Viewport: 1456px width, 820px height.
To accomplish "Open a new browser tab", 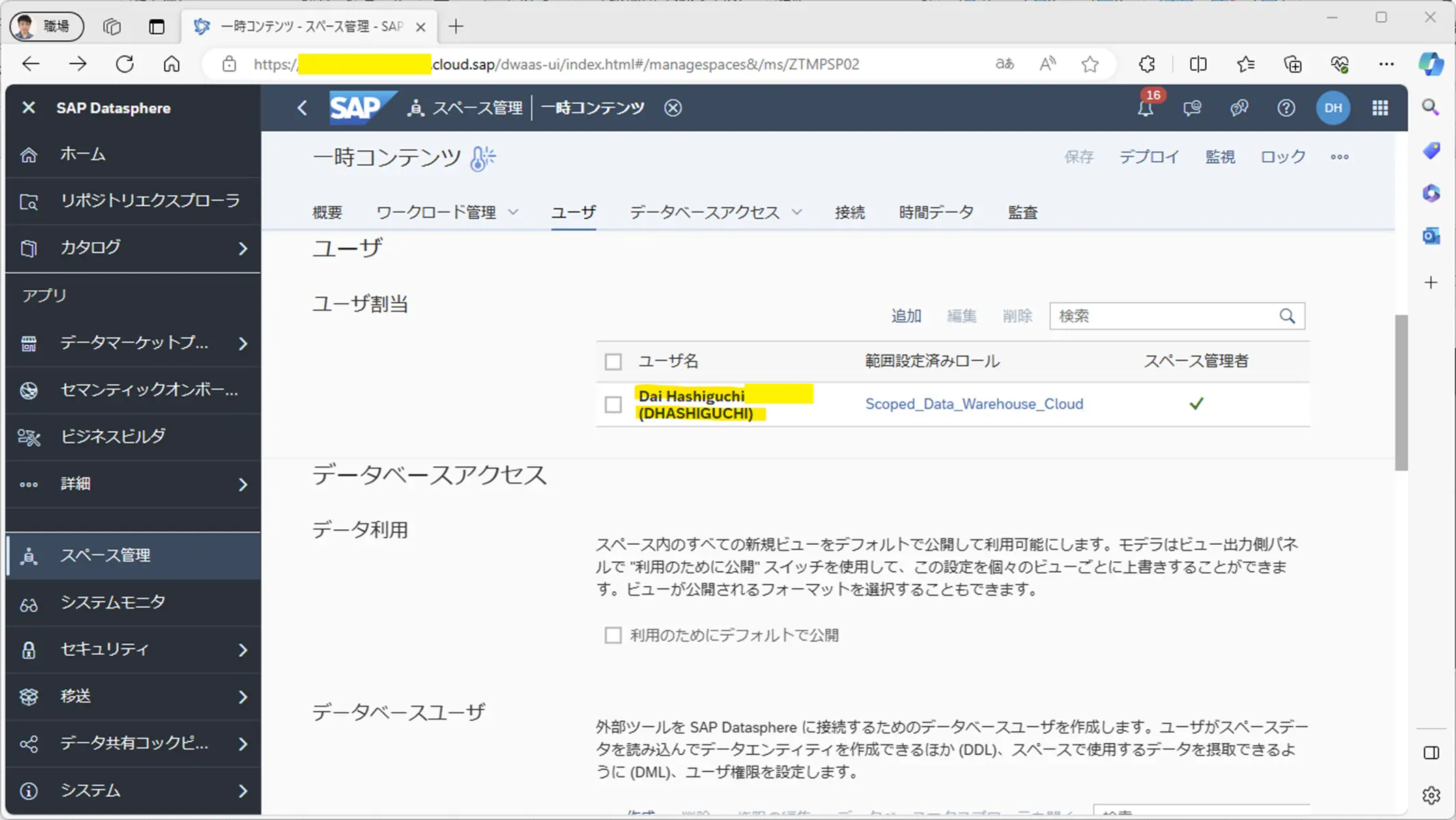I will click(456, 27).
